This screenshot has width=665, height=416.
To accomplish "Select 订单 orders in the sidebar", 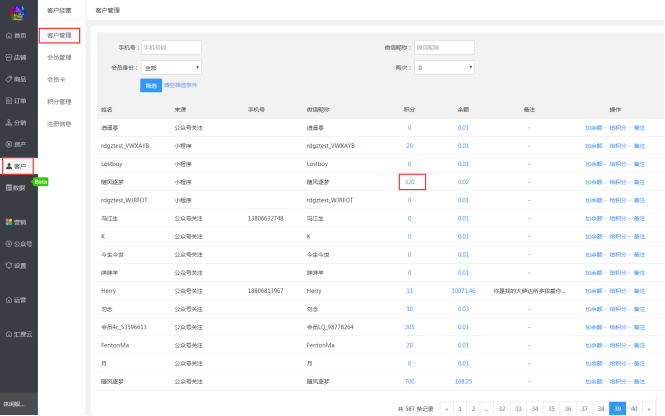I will tap(17, 100).
